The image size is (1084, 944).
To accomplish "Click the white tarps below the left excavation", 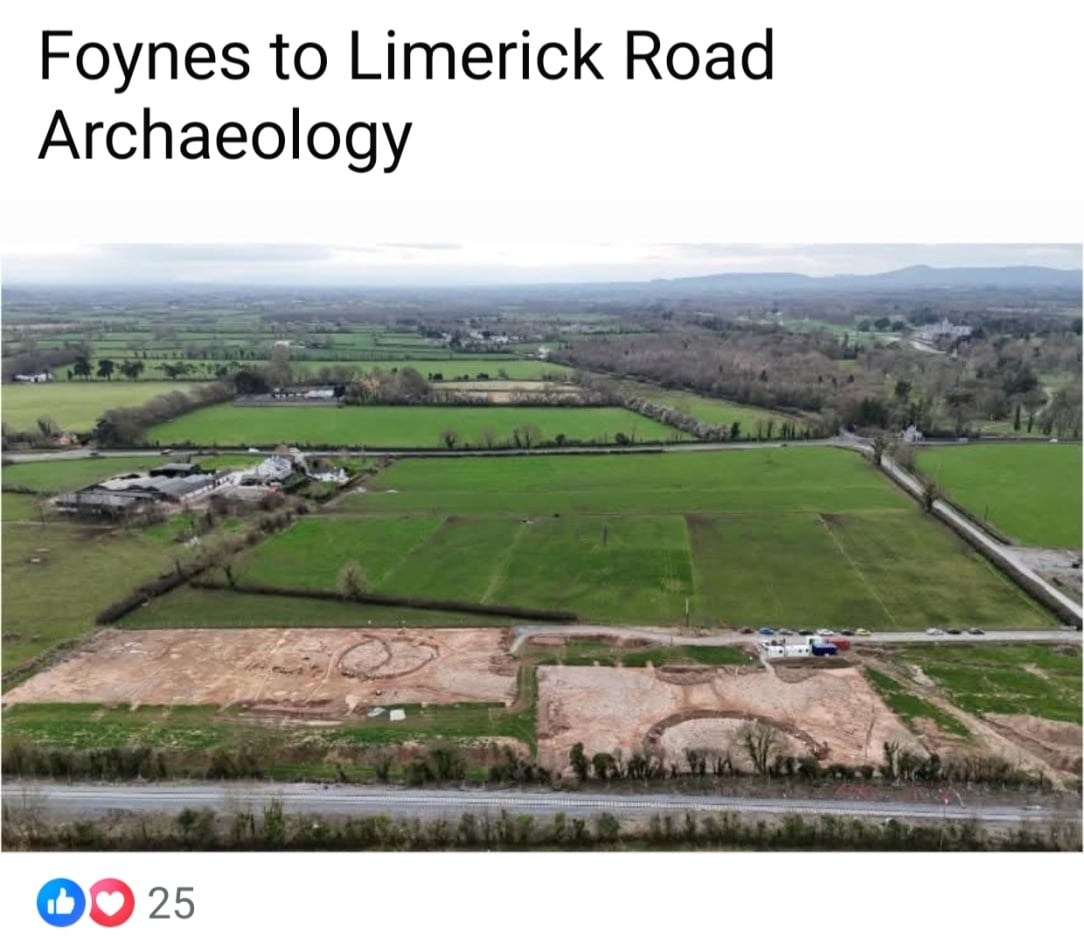I will point(388,713).
